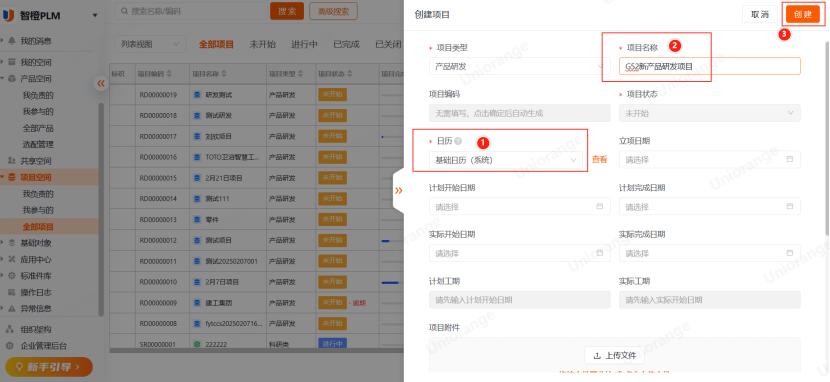Screen dimensions: 830x382
Task: Click the orange 搜索 button
Action: 287,11
